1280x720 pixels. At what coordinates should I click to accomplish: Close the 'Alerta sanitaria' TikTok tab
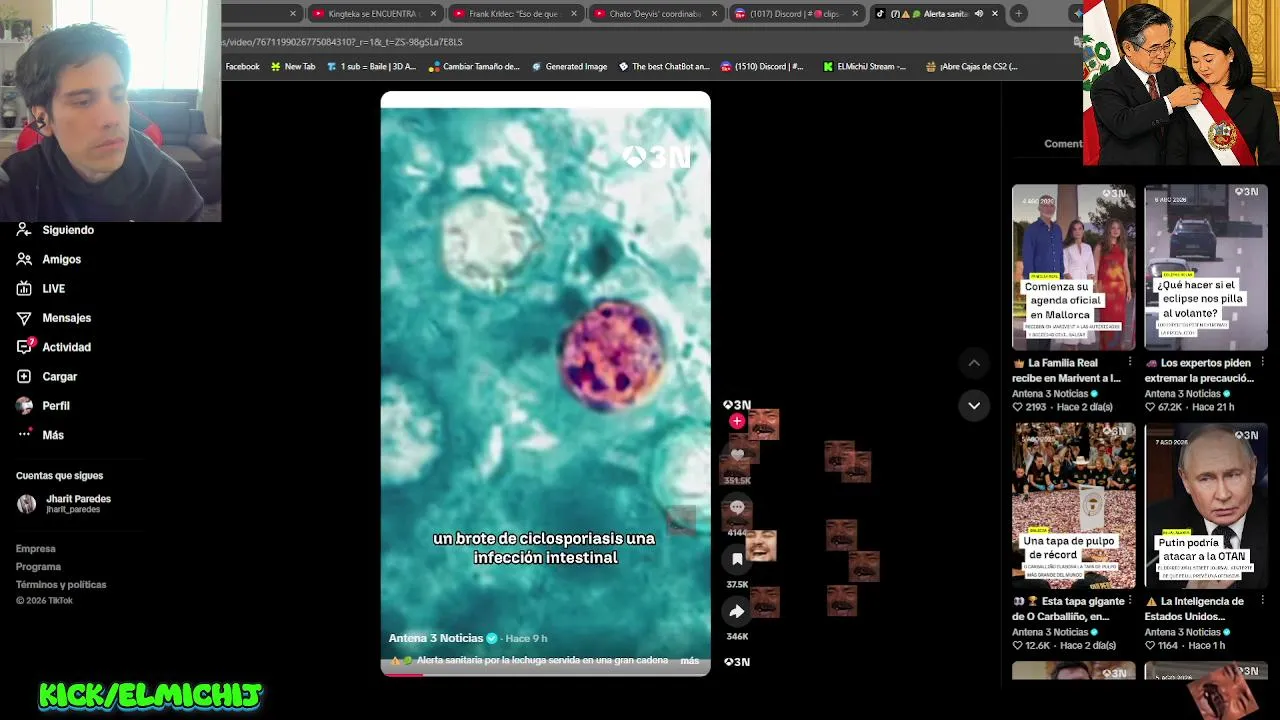995,14
